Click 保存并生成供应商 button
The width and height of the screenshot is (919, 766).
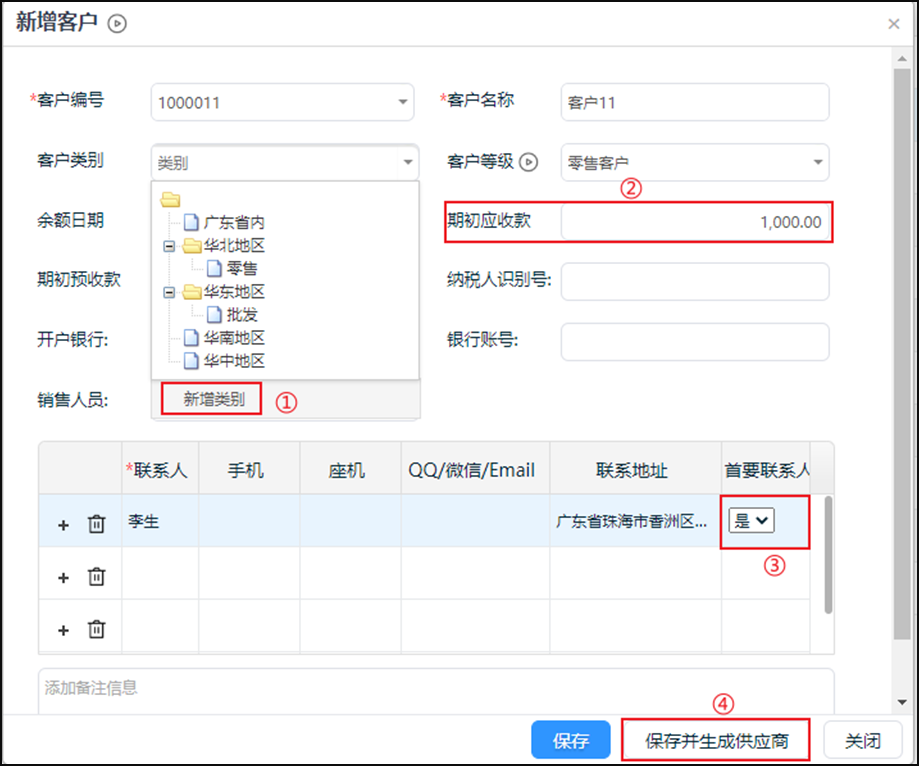[x=716, y=741]
